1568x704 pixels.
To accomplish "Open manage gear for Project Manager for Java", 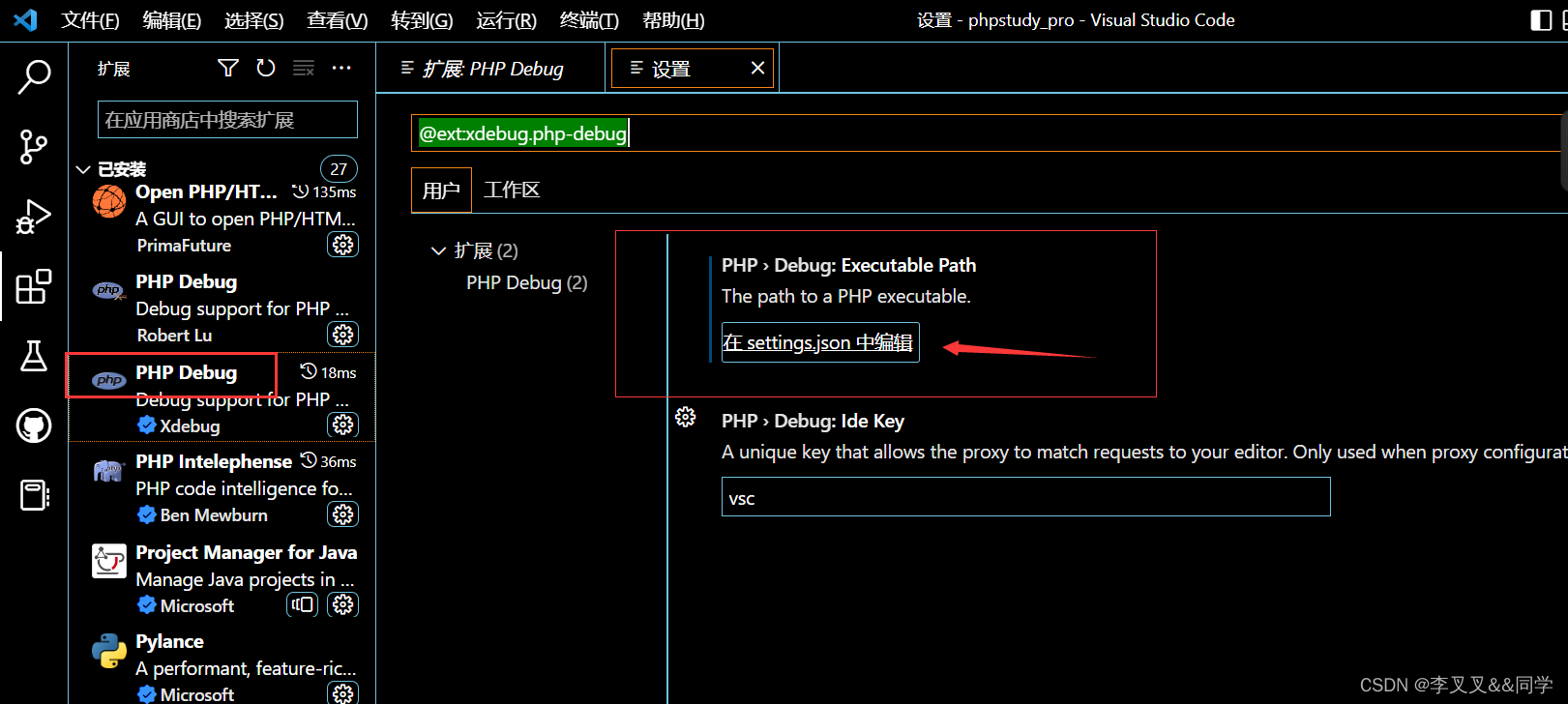I will click(x=342, y=604).
